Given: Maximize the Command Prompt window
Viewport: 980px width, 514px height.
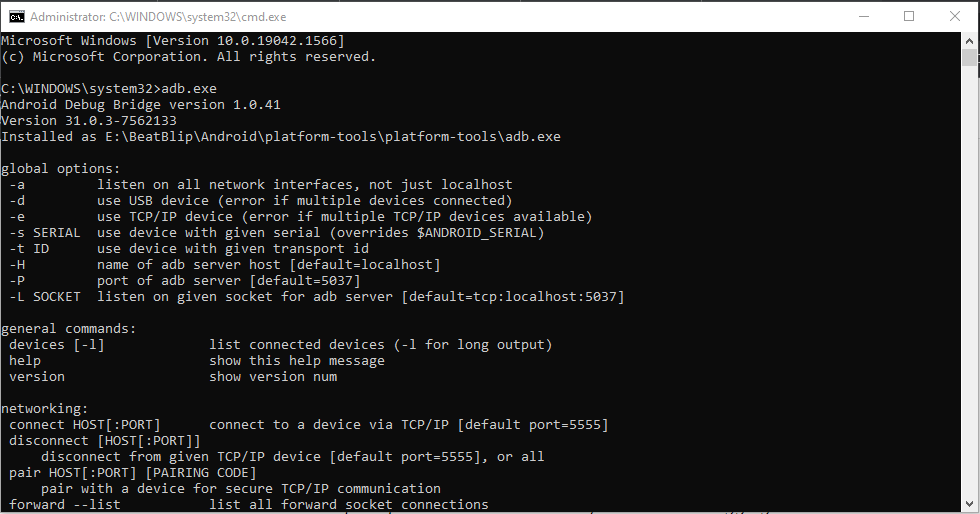Looking at the screenshot, I should click(909, 16).
